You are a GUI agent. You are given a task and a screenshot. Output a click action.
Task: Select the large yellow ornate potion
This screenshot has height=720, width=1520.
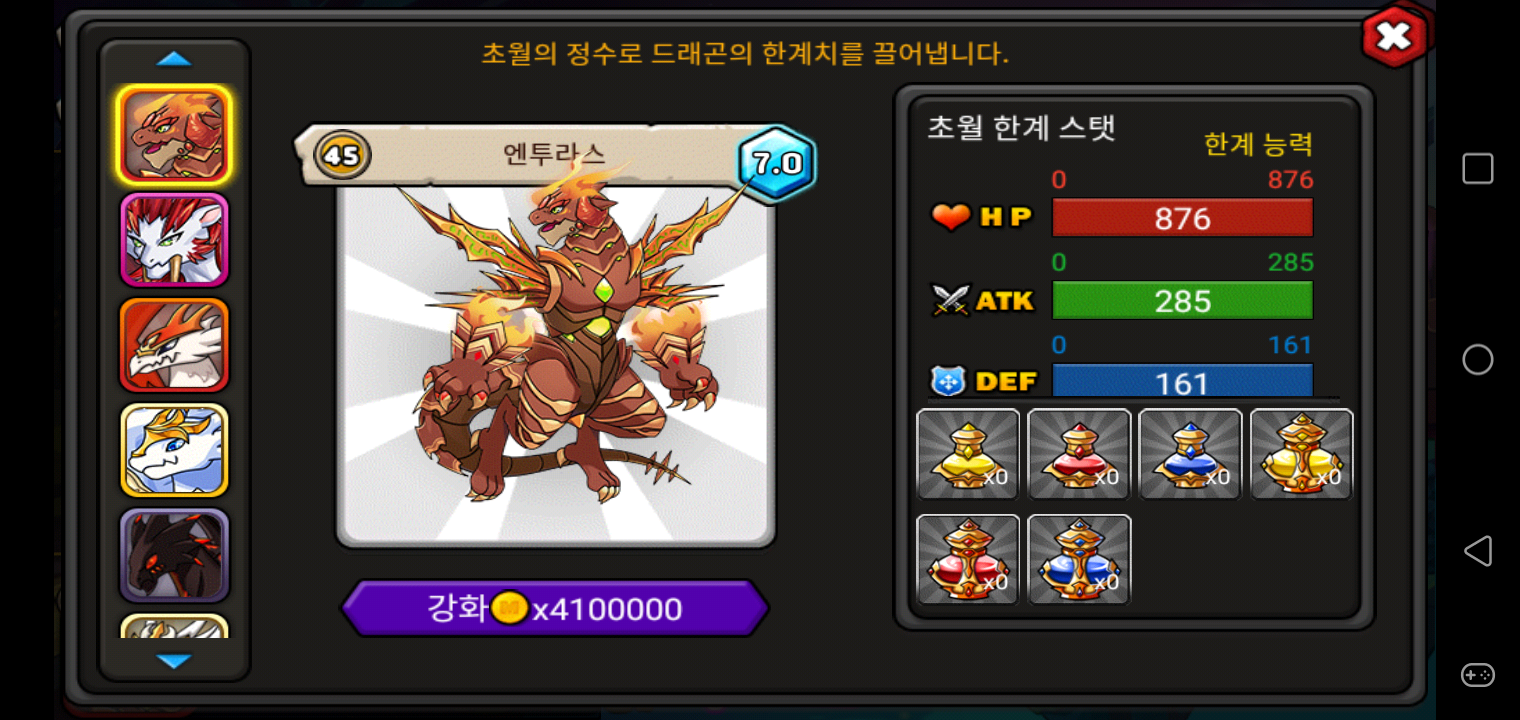[1301, 454]
